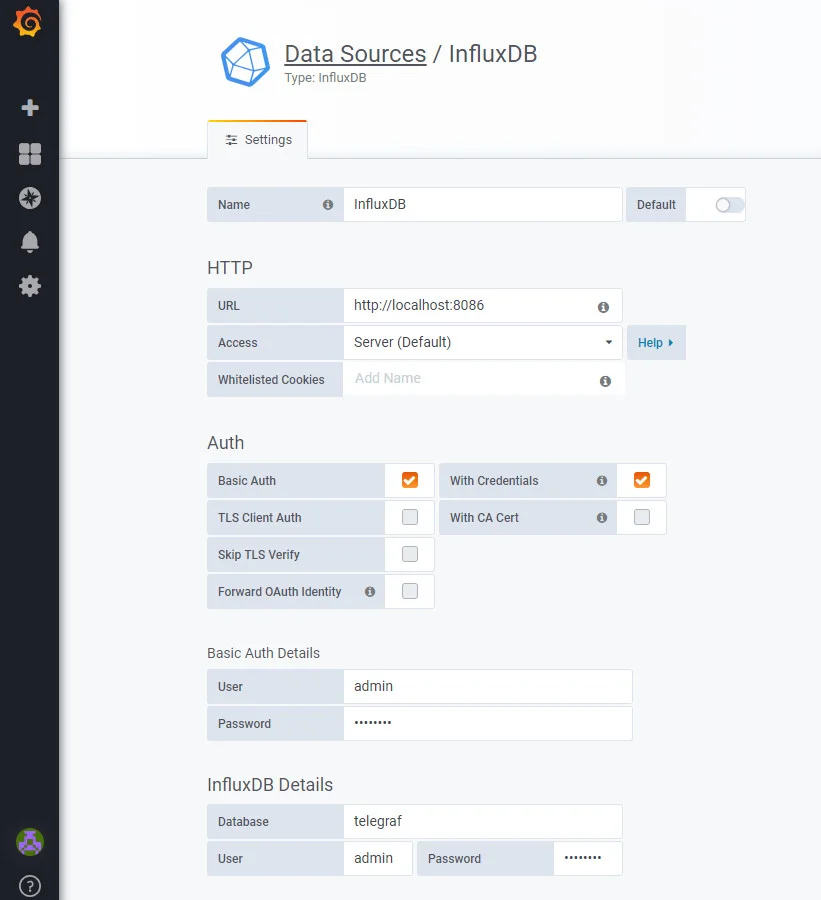The height and width of the screenshot is (900, 821).
Task: Click the sliders icon on the Settings tab
Action: click(231, 140)
